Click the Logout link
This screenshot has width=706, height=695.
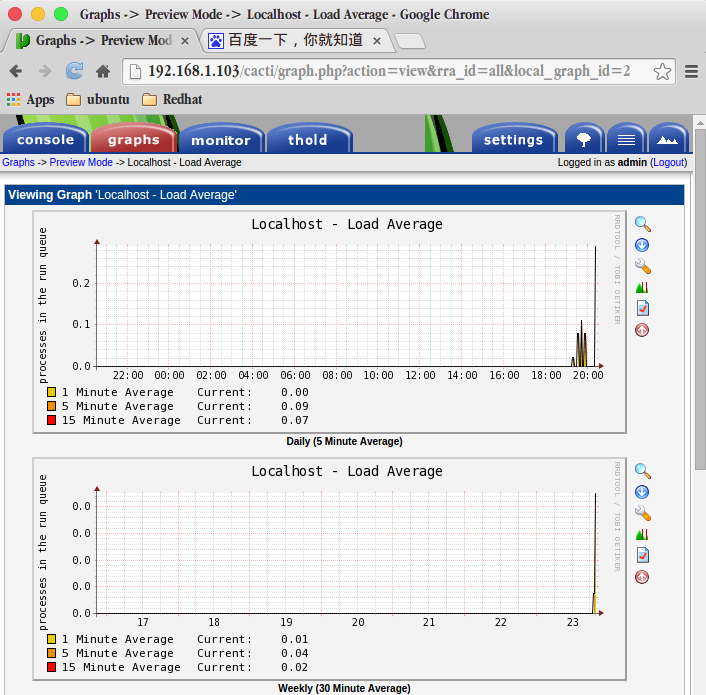pyautogui.click(x=669, y=162)
